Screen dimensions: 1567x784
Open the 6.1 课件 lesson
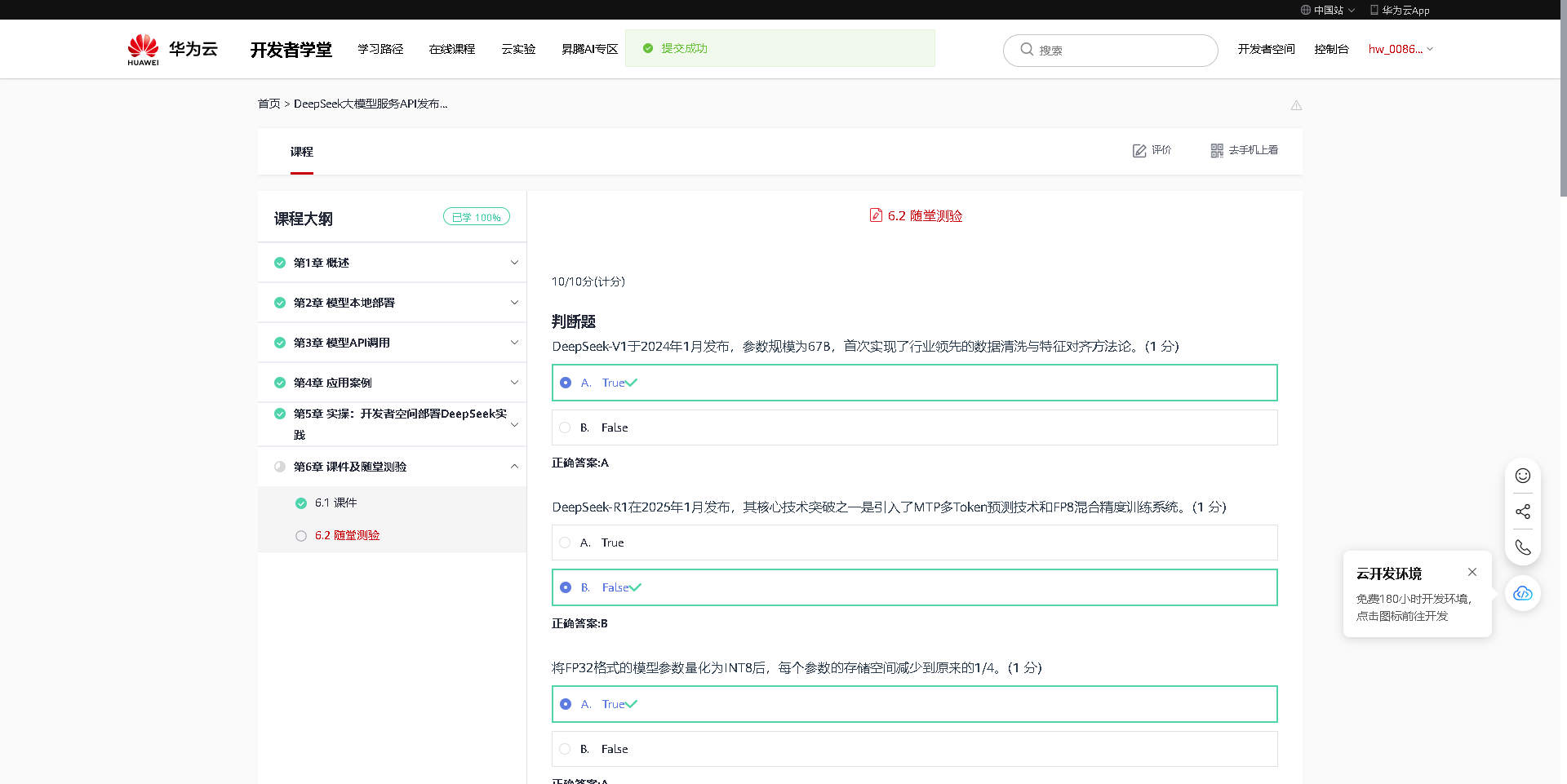coord(336,503)
